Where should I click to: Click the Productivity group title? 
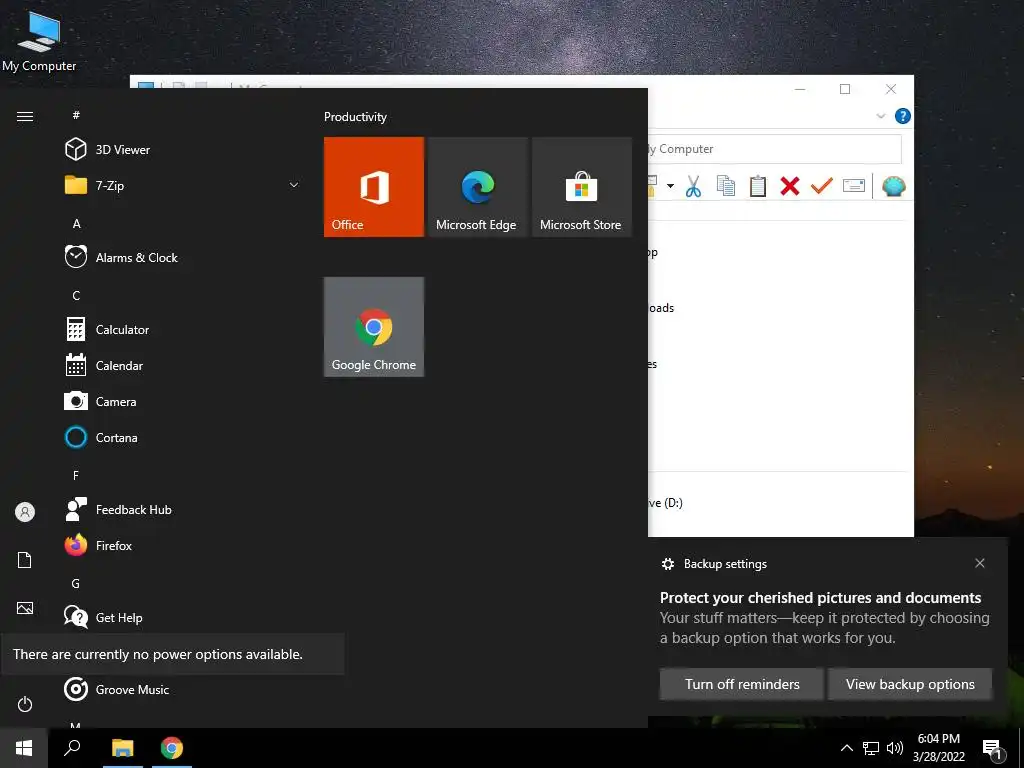[x=355, y=117]
